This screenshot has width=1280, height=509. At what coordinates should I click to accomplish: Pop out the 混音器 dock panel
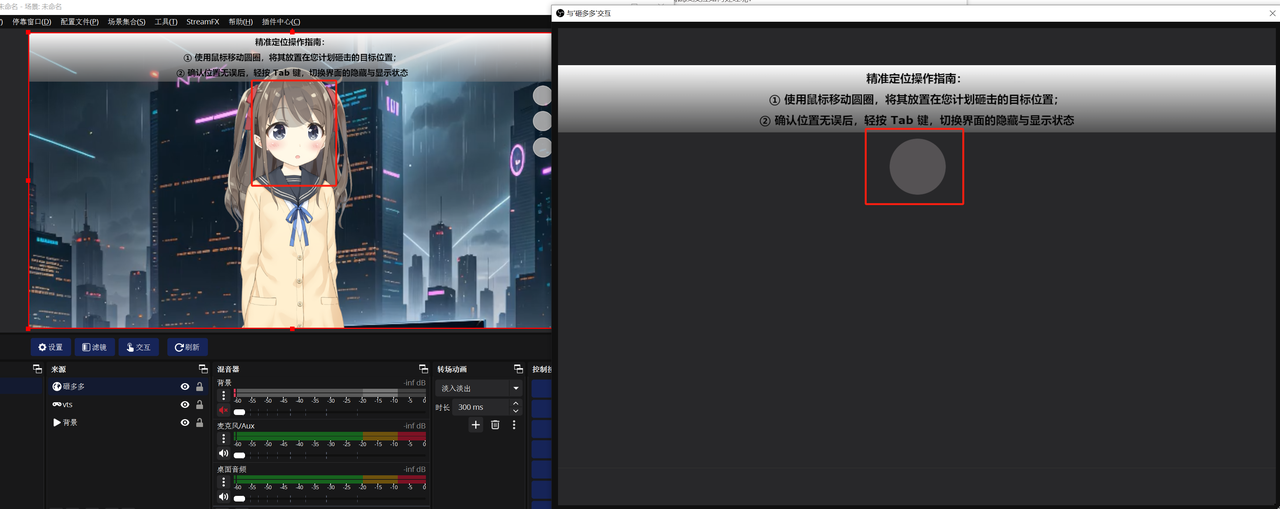[x=423, y=369]
